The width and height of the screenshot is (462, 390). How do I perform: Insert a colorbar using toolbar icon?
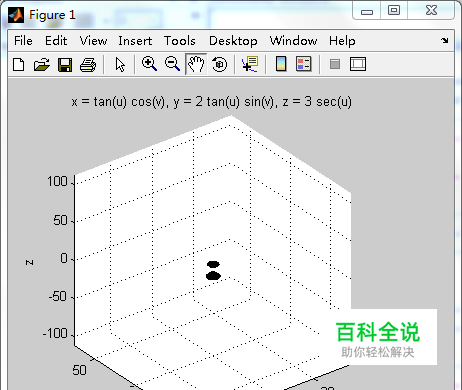pos(281,64)
